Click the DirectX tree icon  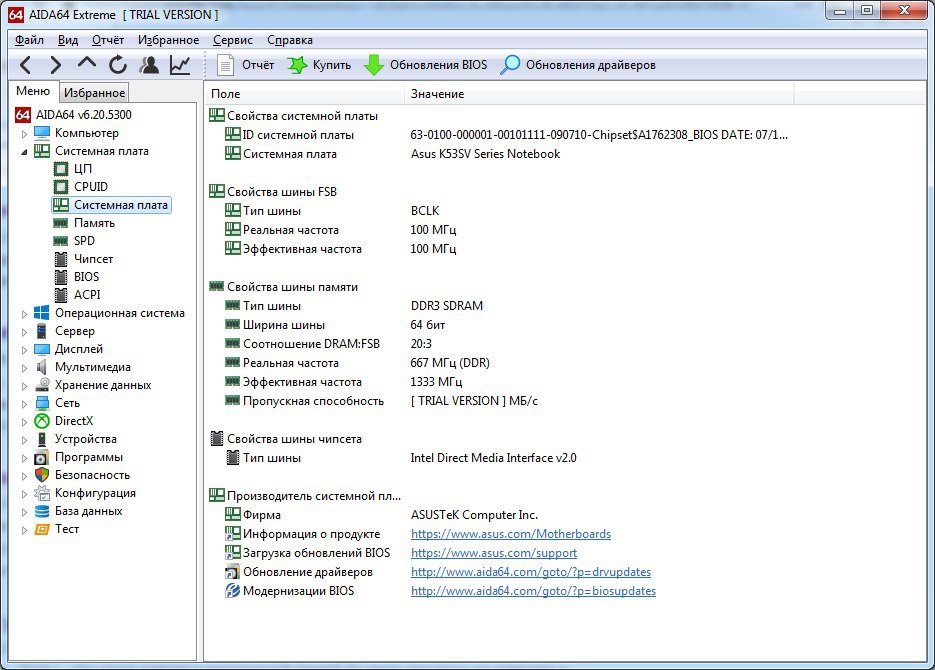coord(42,421)
